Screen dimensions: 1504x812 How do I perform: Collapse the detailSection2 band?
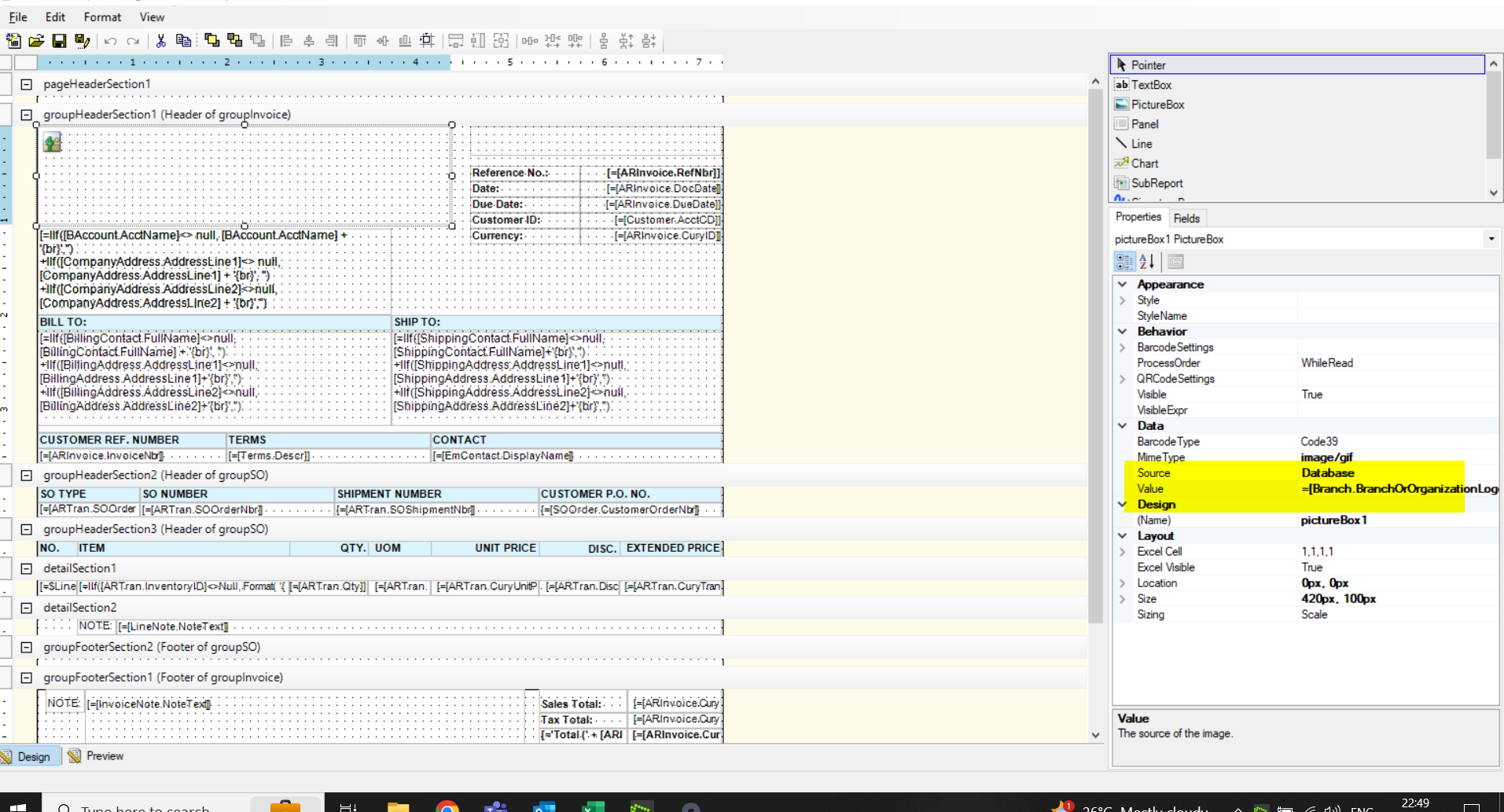(26, 608)
